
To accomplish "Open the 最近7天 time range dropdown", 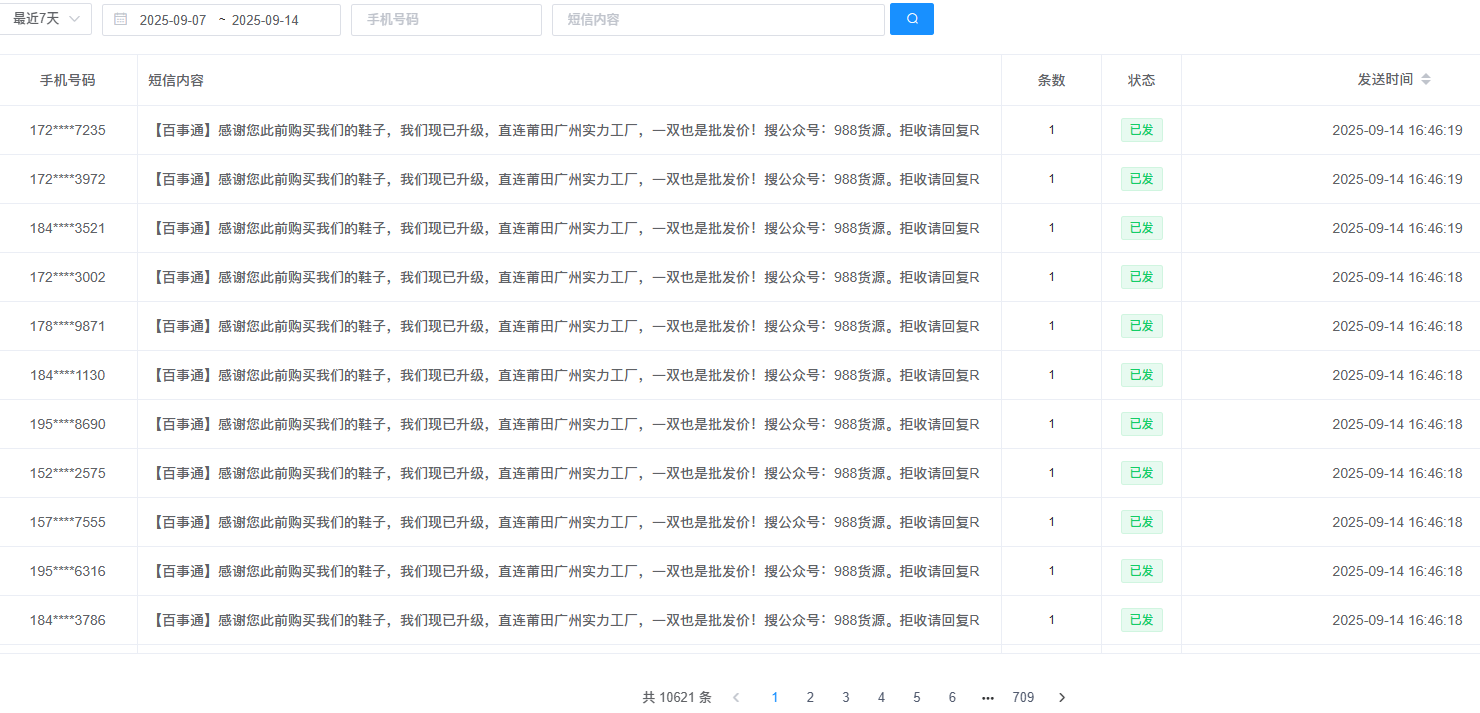I will pyautogui.click(x=45, y=19).
